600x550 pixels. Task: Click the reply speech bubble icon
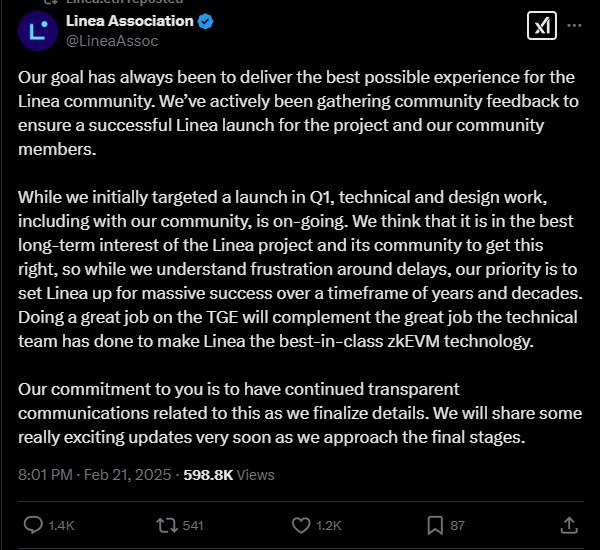click(33, 525)
